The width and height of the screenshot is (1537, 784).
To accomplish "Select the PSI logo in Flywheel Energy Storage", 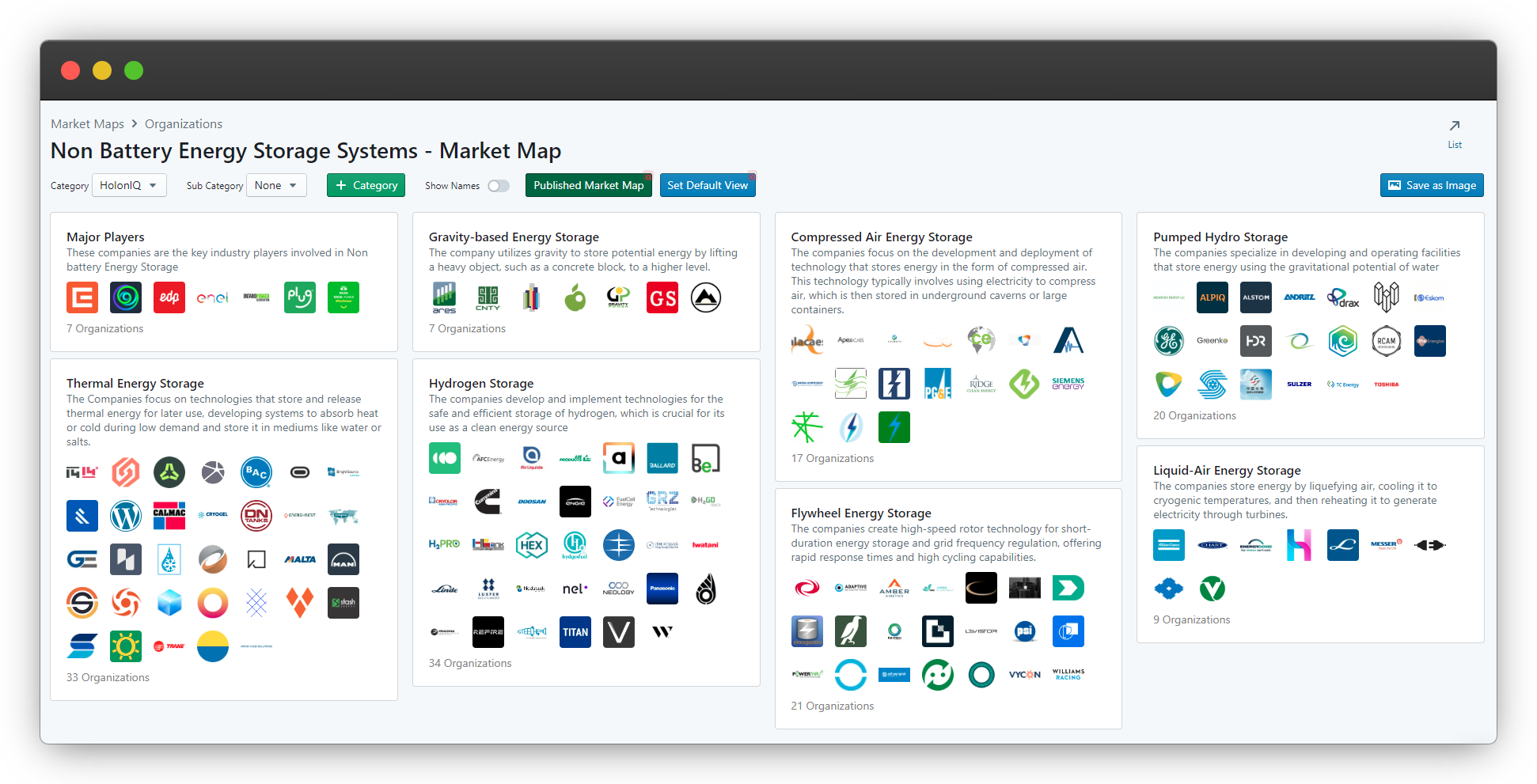I will coord(1025,631).
